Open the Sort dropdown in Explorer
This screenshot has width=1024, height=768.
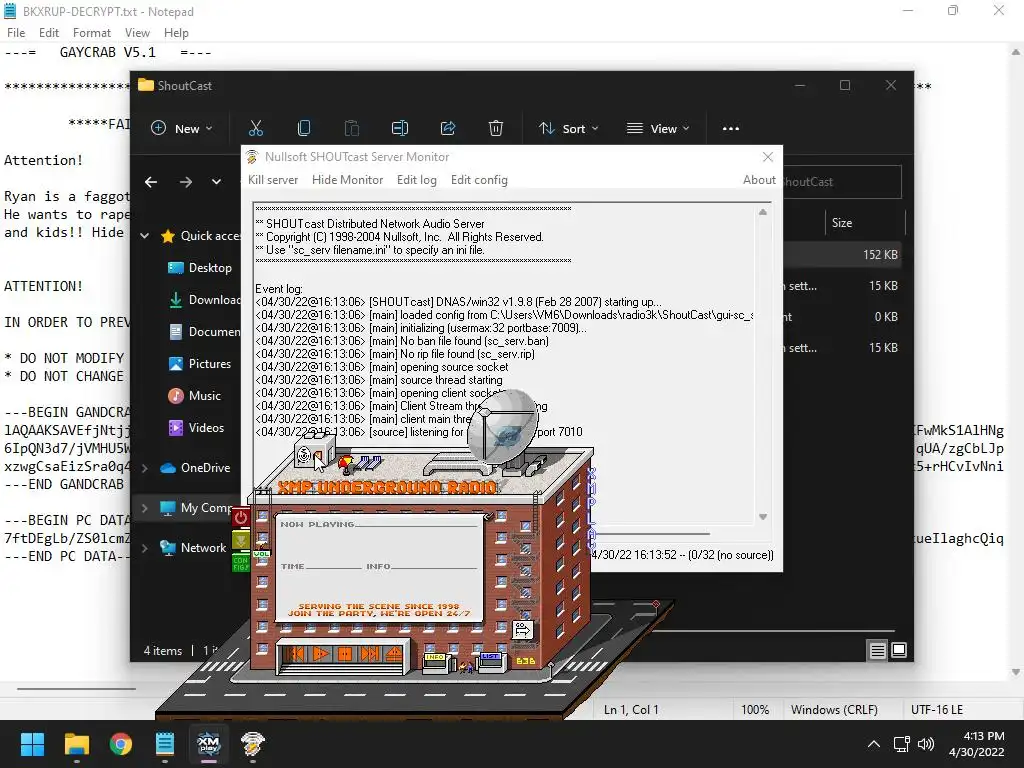click(568, 129)
